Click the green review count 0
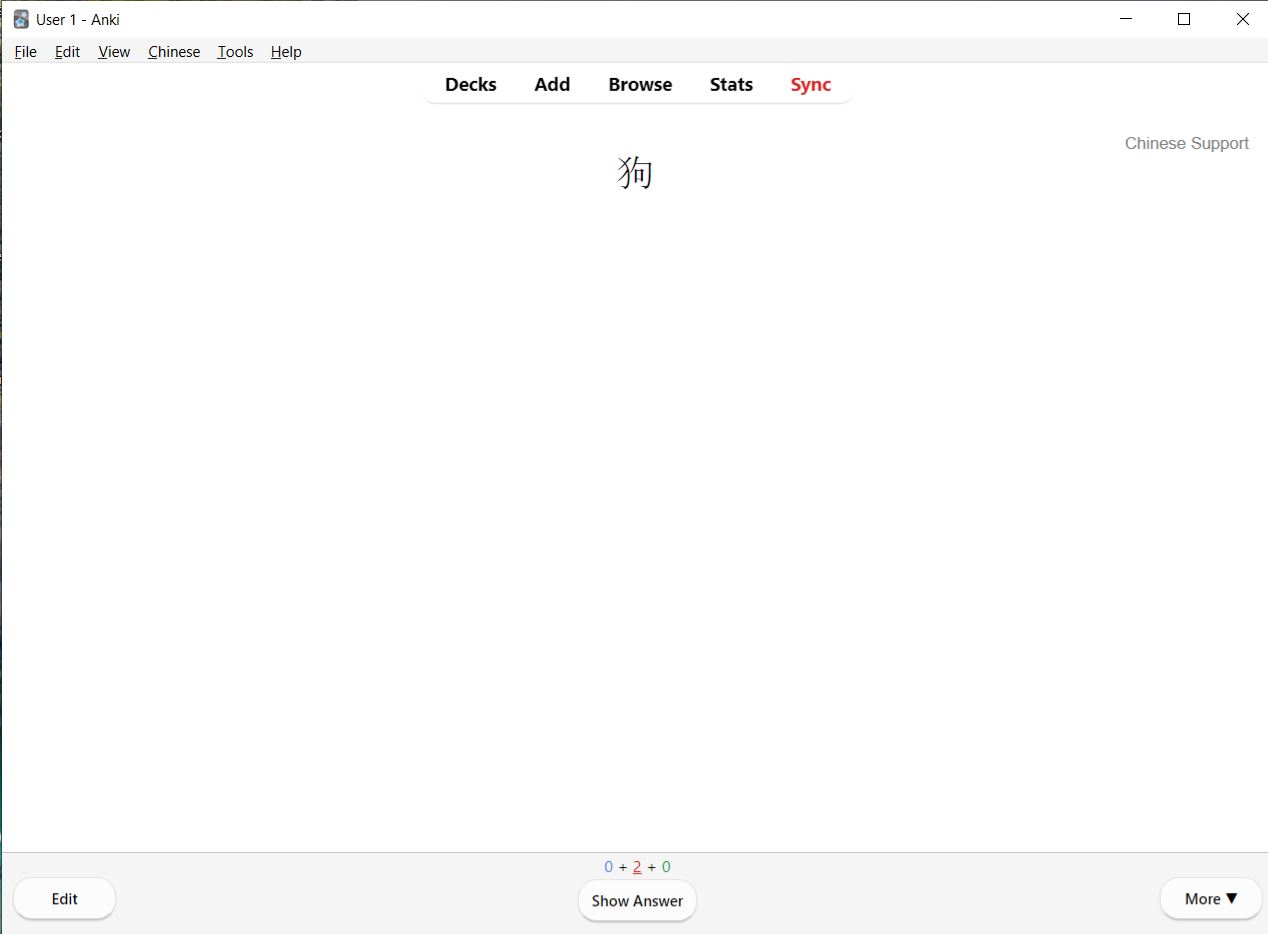The width and height of the screenshot is (1268, 934). click(x=666, y=867)
